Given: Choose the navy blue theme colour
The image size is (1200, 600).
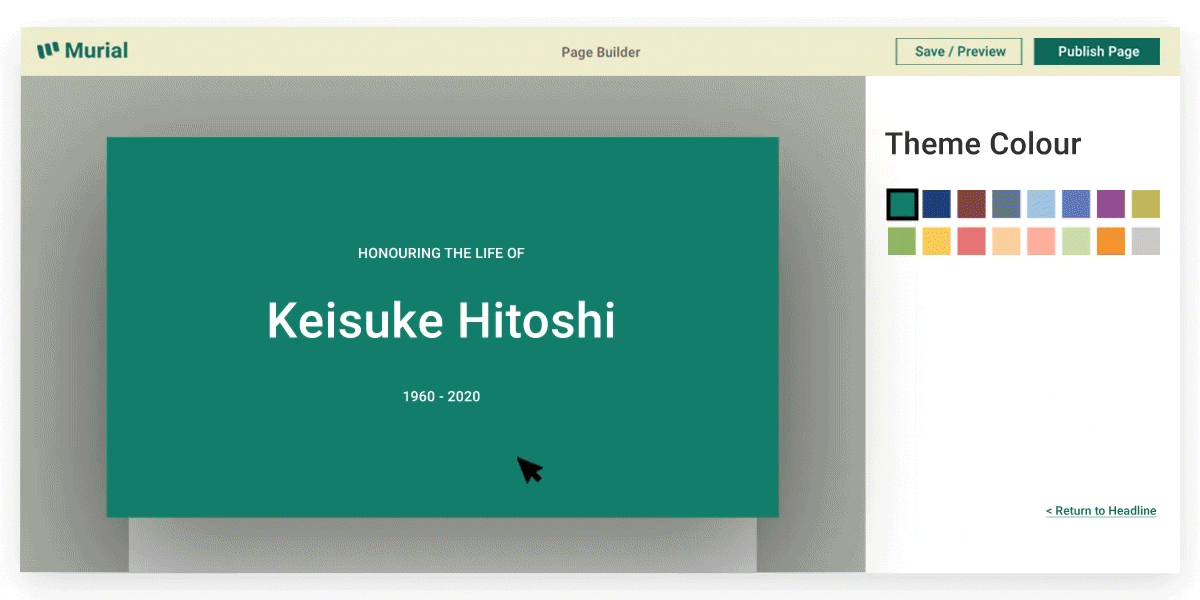Looking at the screenshot, I should (937, 204).
